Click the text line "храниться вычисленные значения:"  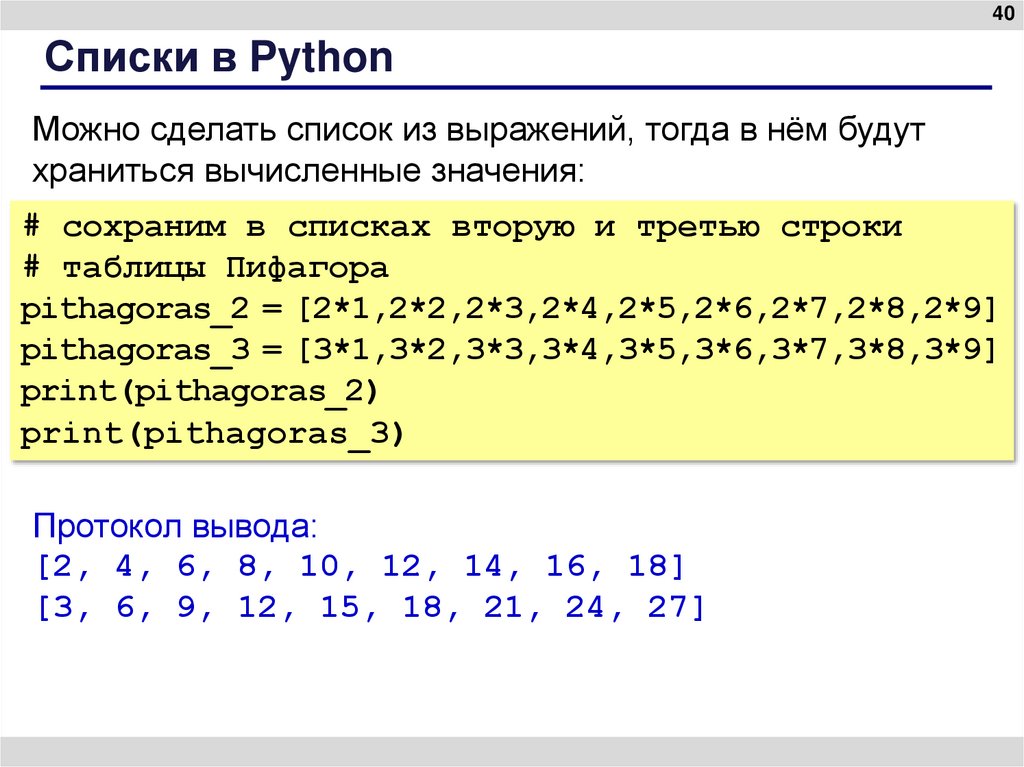(306, 170)
